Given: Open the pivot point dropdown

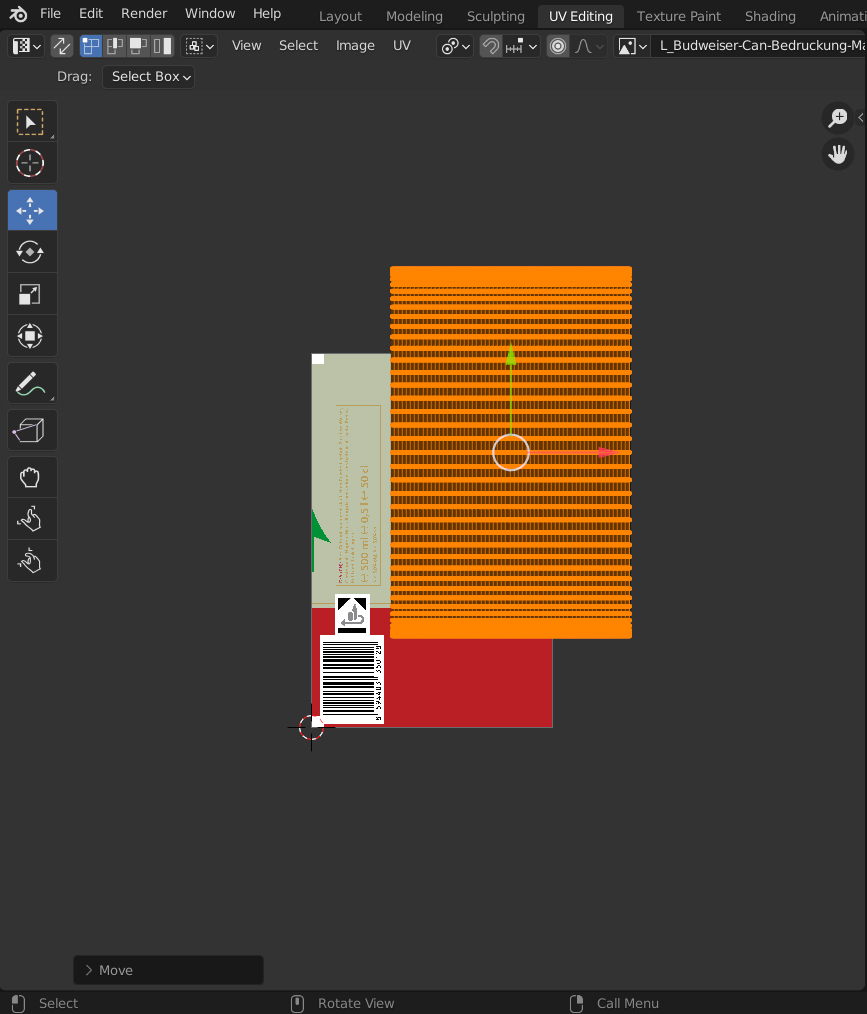Looking at the screenshot, I should (455, 46).
